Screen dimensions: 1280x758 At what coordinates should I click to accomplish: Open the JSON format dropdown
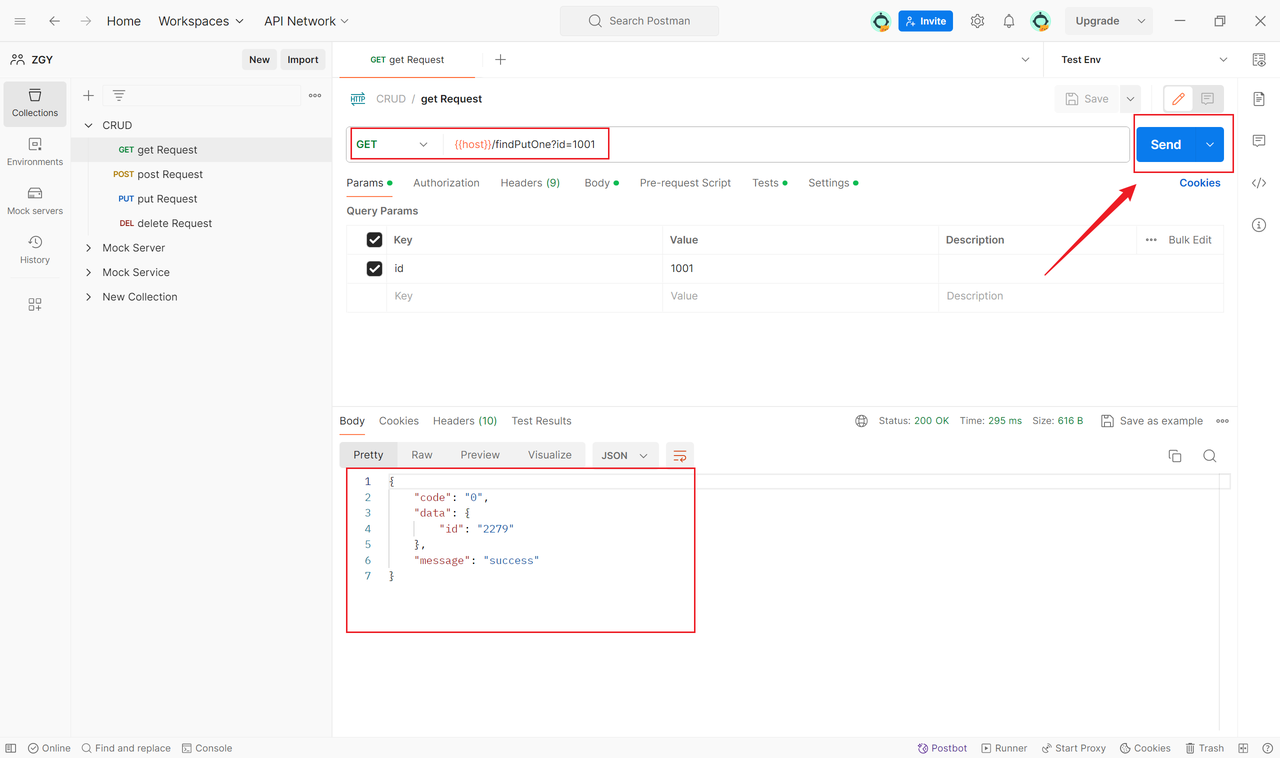click(625, 456)
